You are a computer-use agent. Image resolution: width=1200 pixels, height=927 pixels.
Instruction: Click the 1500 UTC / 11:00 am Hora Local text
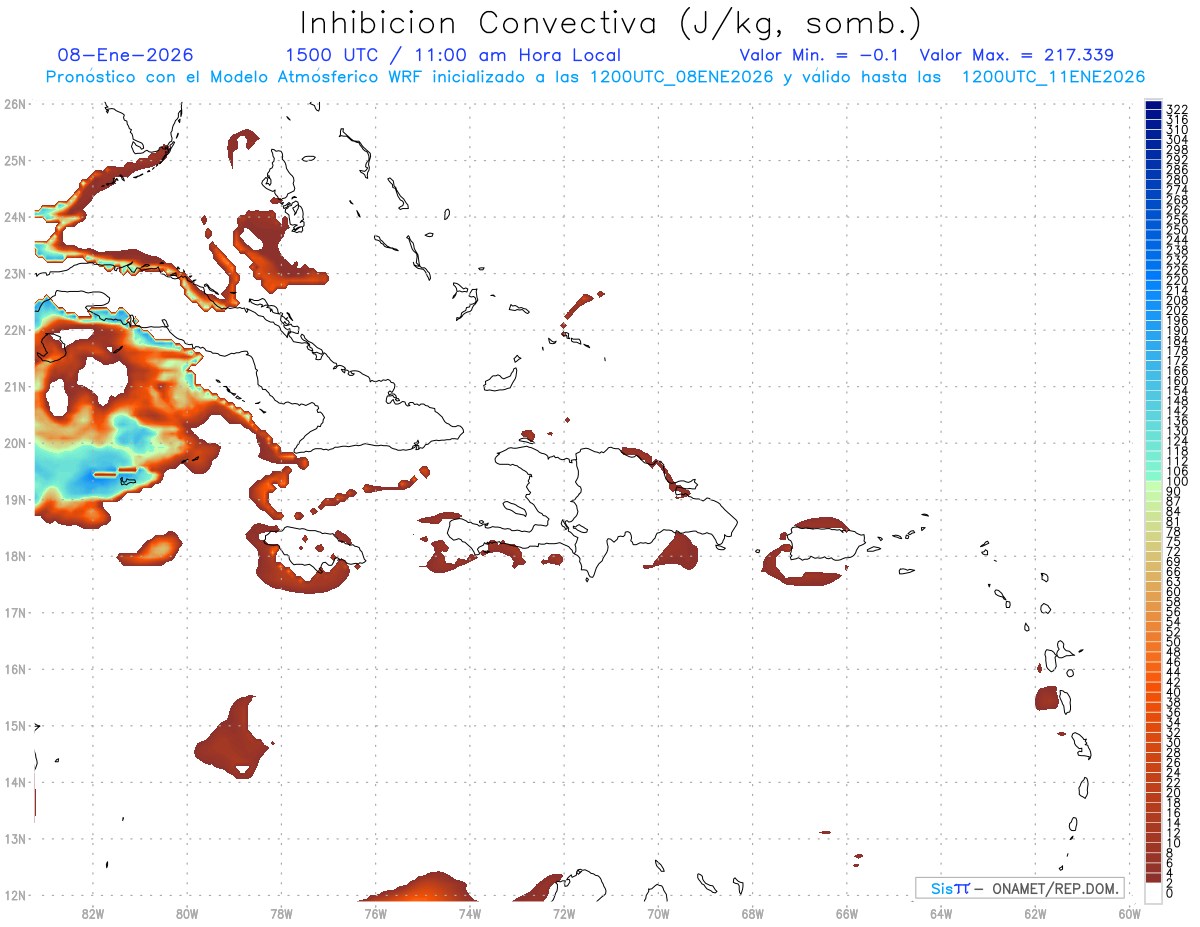point(453,56)
